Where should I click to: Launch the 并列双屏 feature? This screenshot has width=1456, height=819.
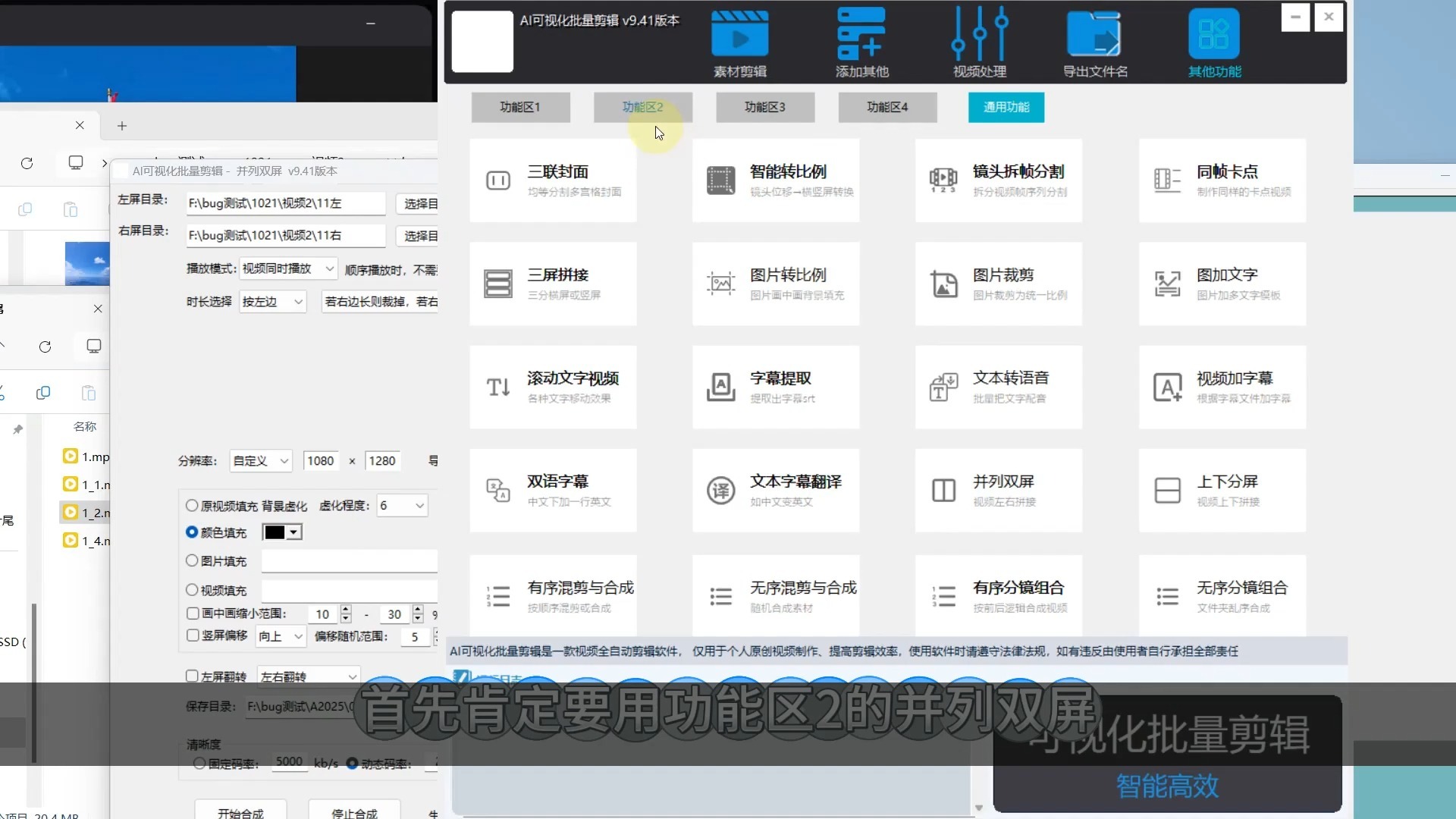(x=998, y=490)
